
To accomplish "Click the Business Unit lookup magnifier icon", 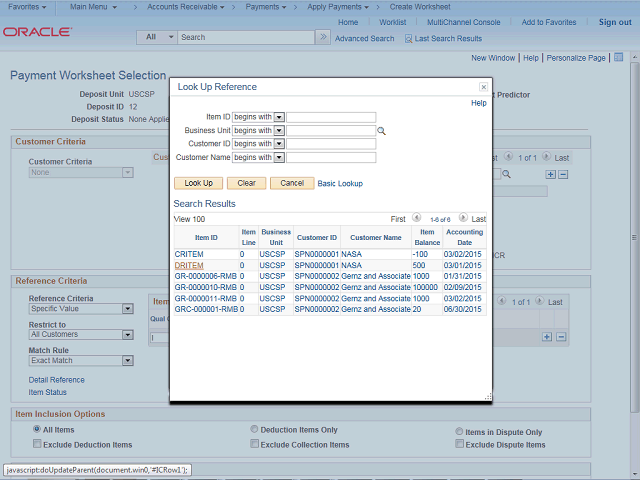I will pos(381,131).
